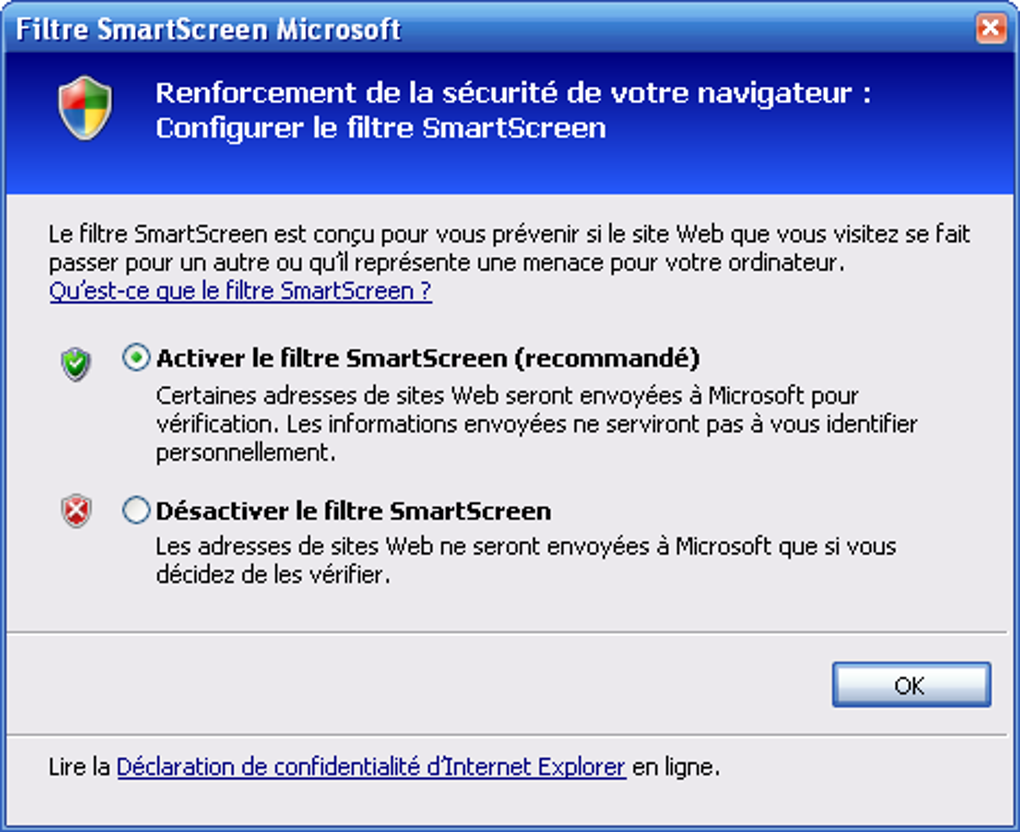1020x832 pixels.
Task: Select the Activer le filtre SmartScreen radio button
Action: click(x=136, y=358)
